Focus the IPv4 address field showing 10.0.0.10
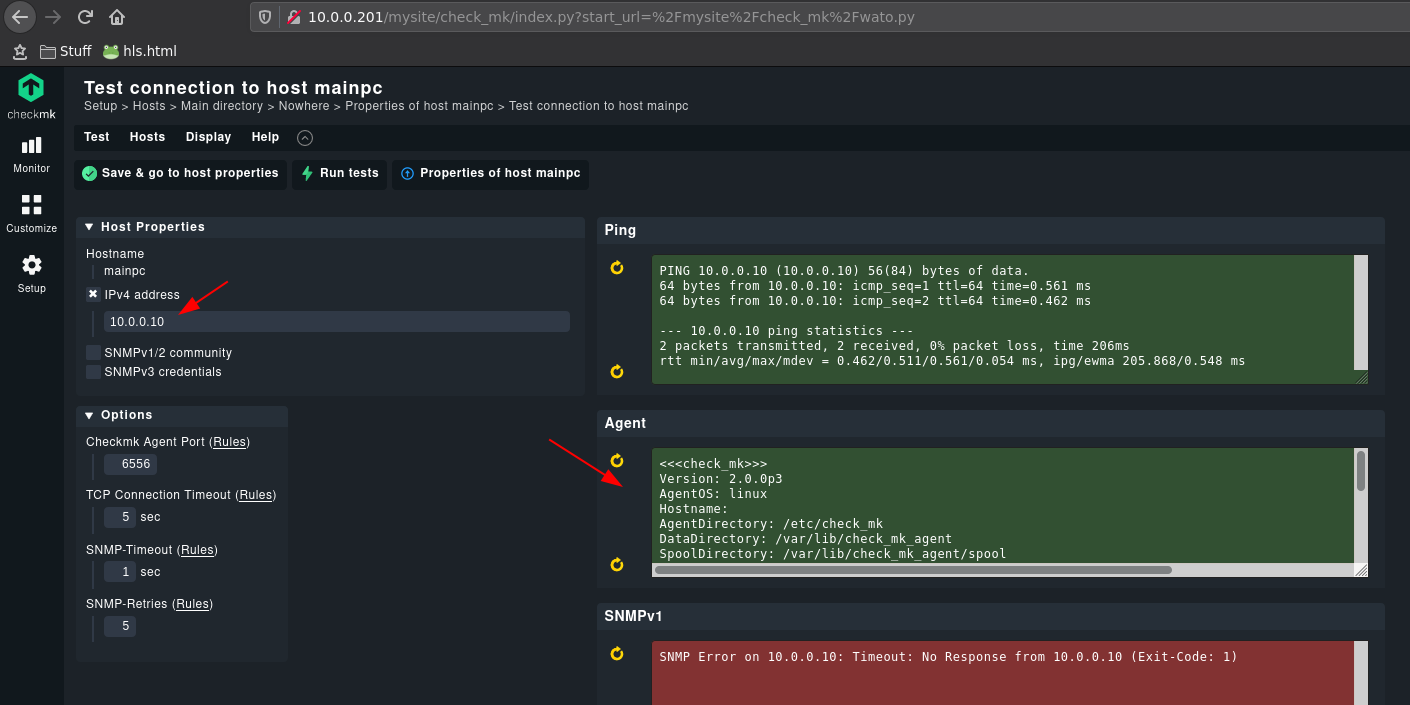 coord(337,322)
